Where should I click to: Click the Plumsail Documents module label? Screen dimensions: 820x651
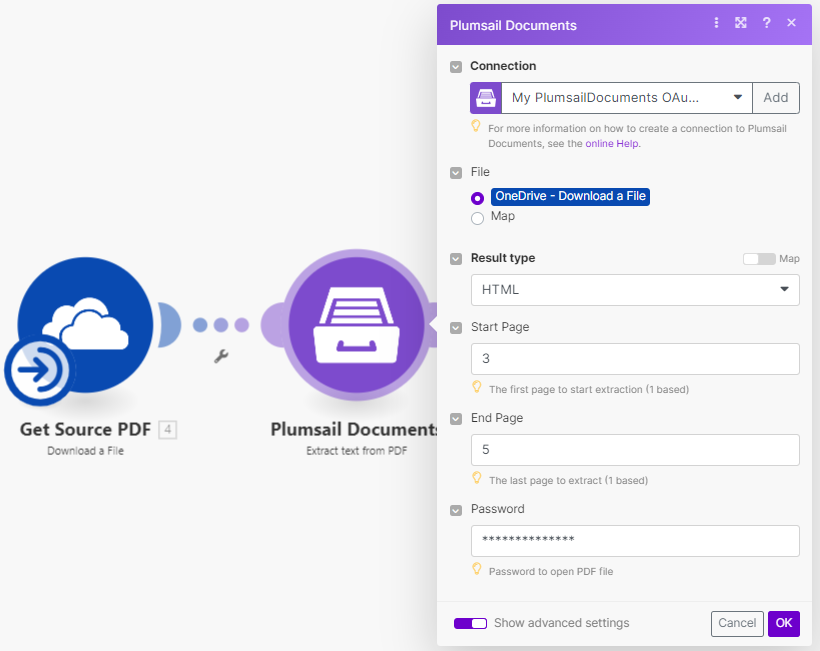coord(354,429)
